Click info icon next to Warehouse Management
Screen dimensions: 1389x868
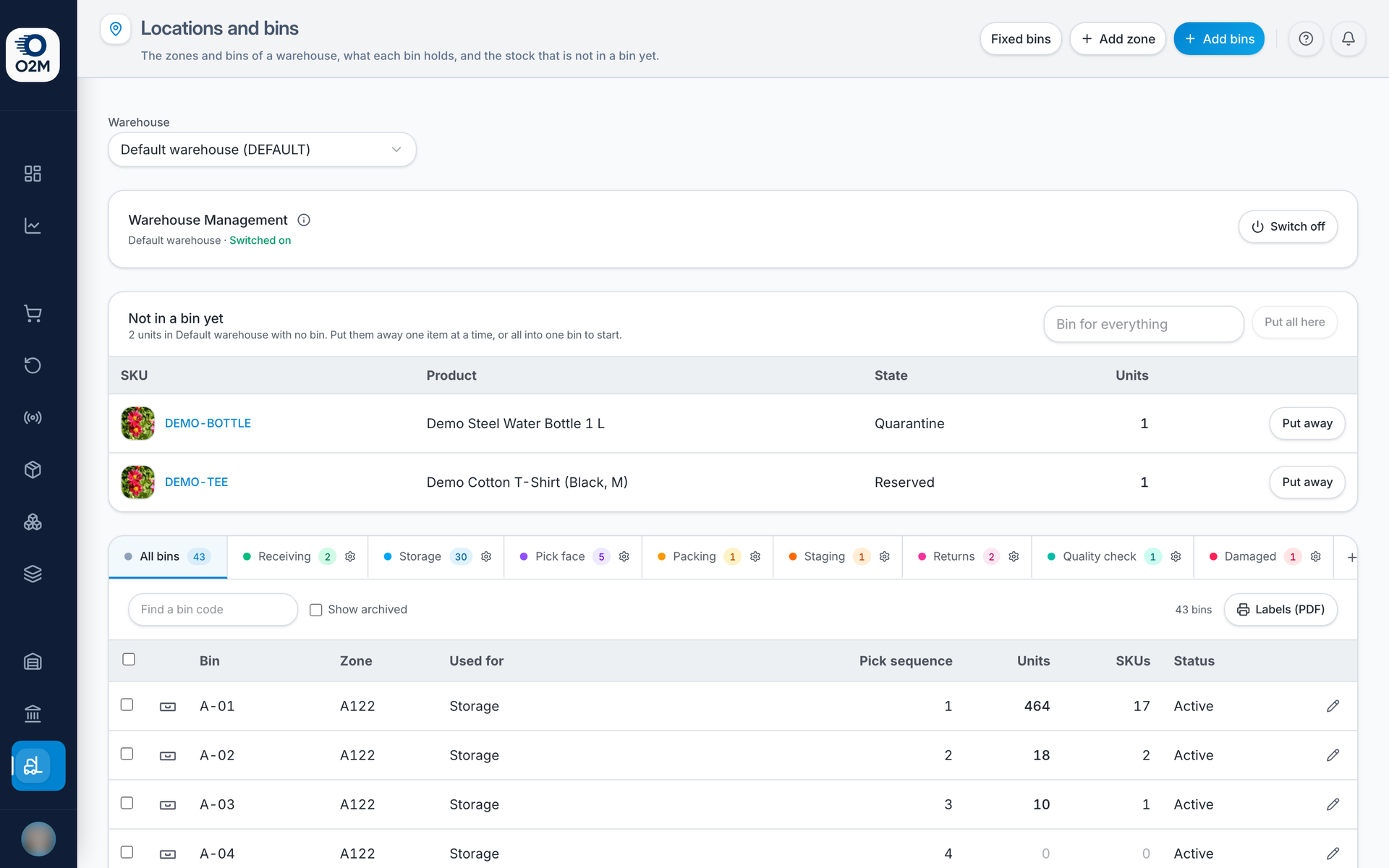coord(304,220)
